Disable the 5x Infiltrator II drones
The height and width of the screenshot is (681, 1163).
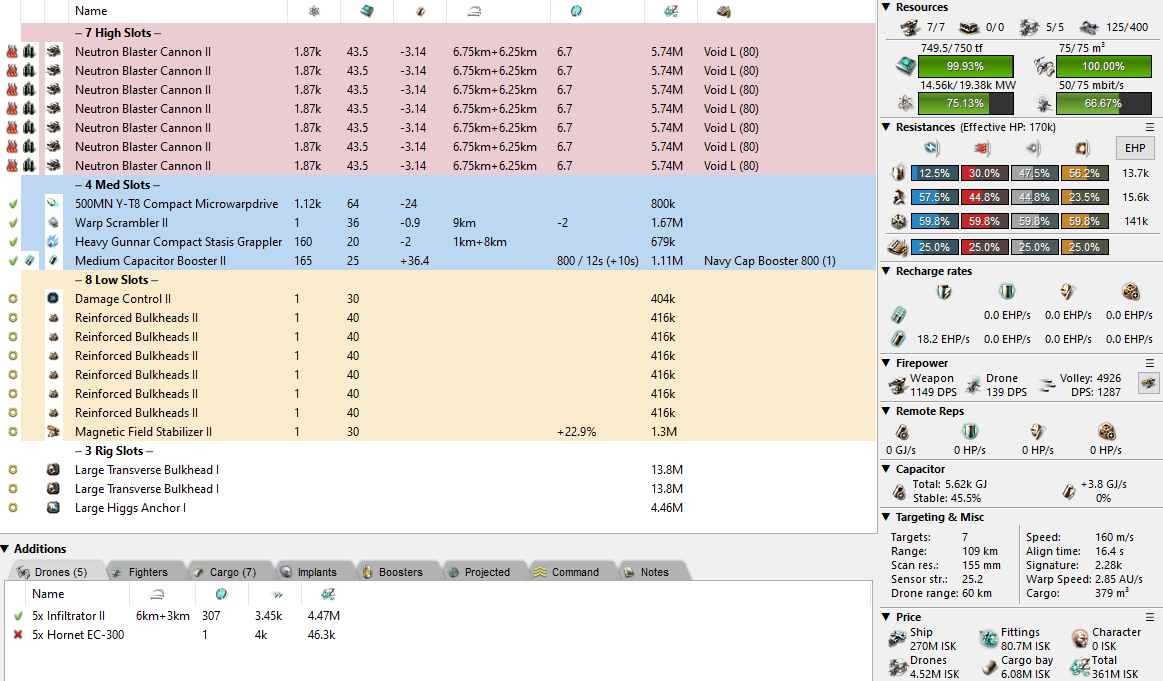pyautogui.click(x=18, y=616)
